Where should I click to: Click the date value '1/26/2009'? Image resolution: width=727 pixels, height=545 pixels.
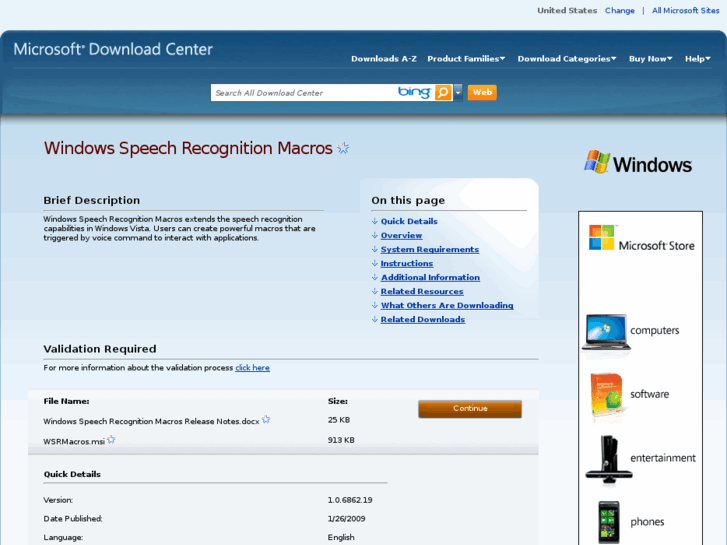coord(346,519)
